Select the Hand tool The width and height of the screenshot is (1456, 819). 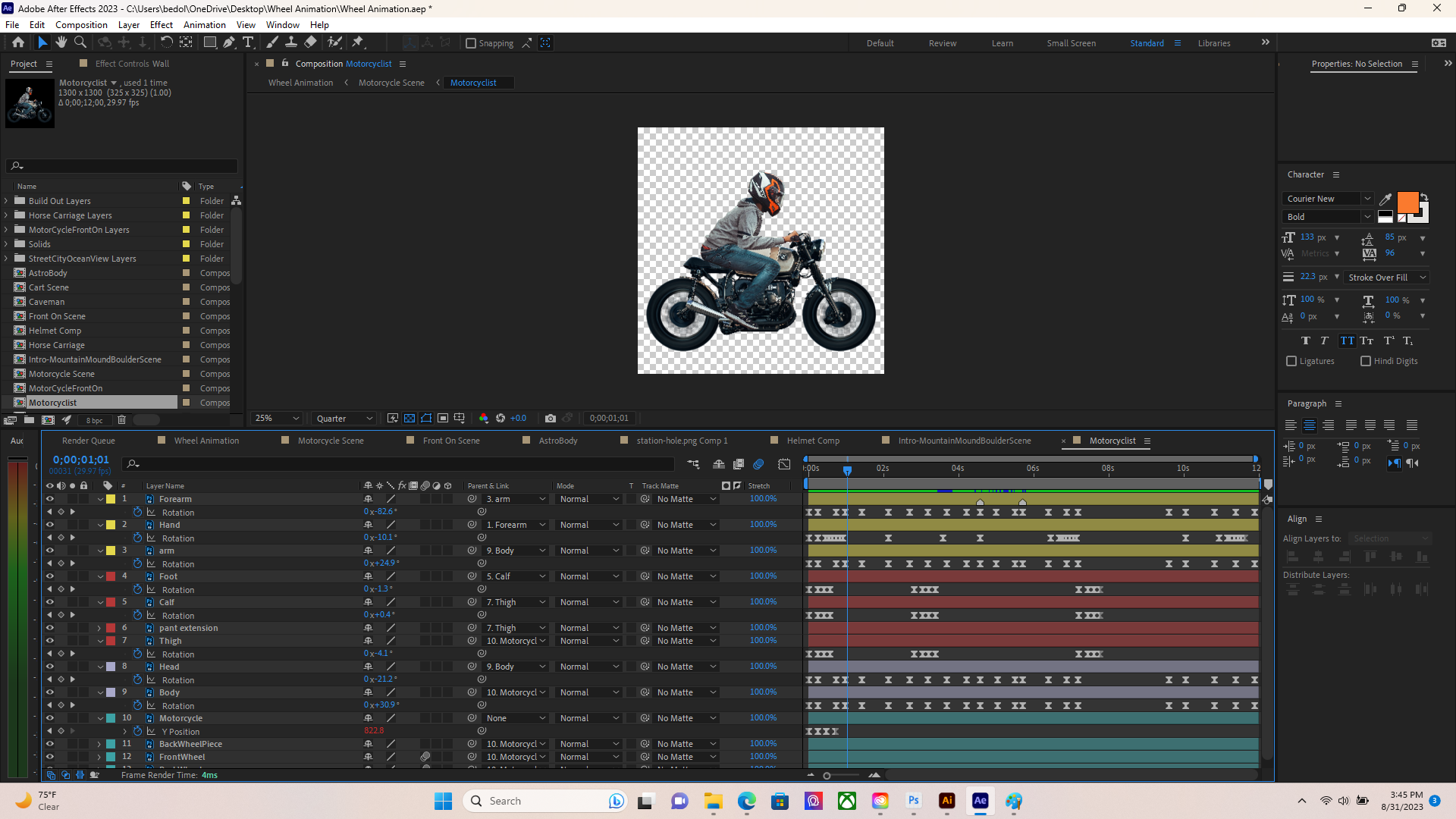click(x=61, y=42)
